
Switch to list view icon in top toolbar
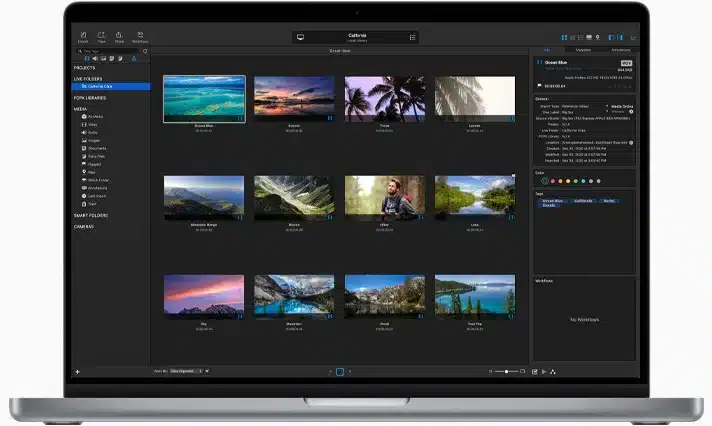[580, 37]
